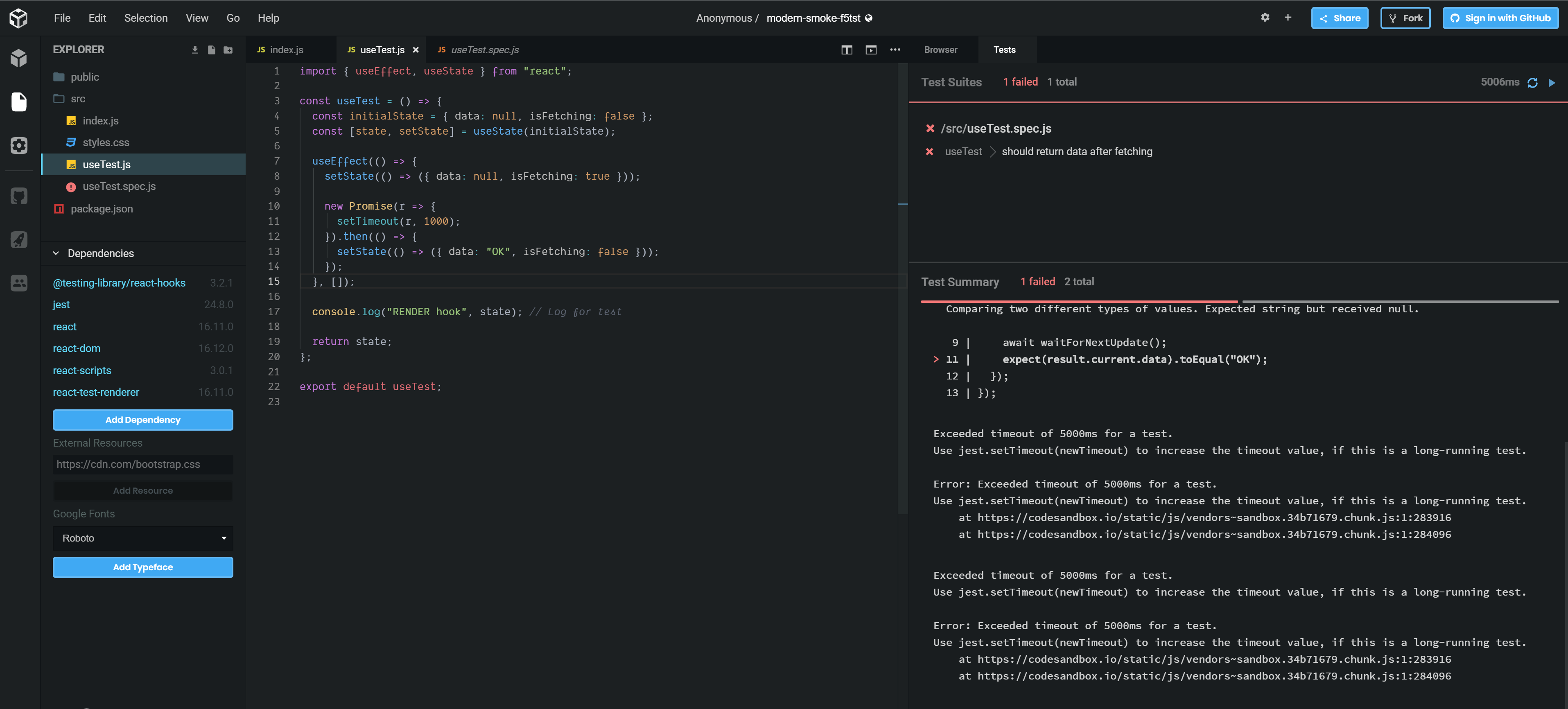Create a new file in the Explorer
This screenshot has width=1568, height=709.
(211, 49)
